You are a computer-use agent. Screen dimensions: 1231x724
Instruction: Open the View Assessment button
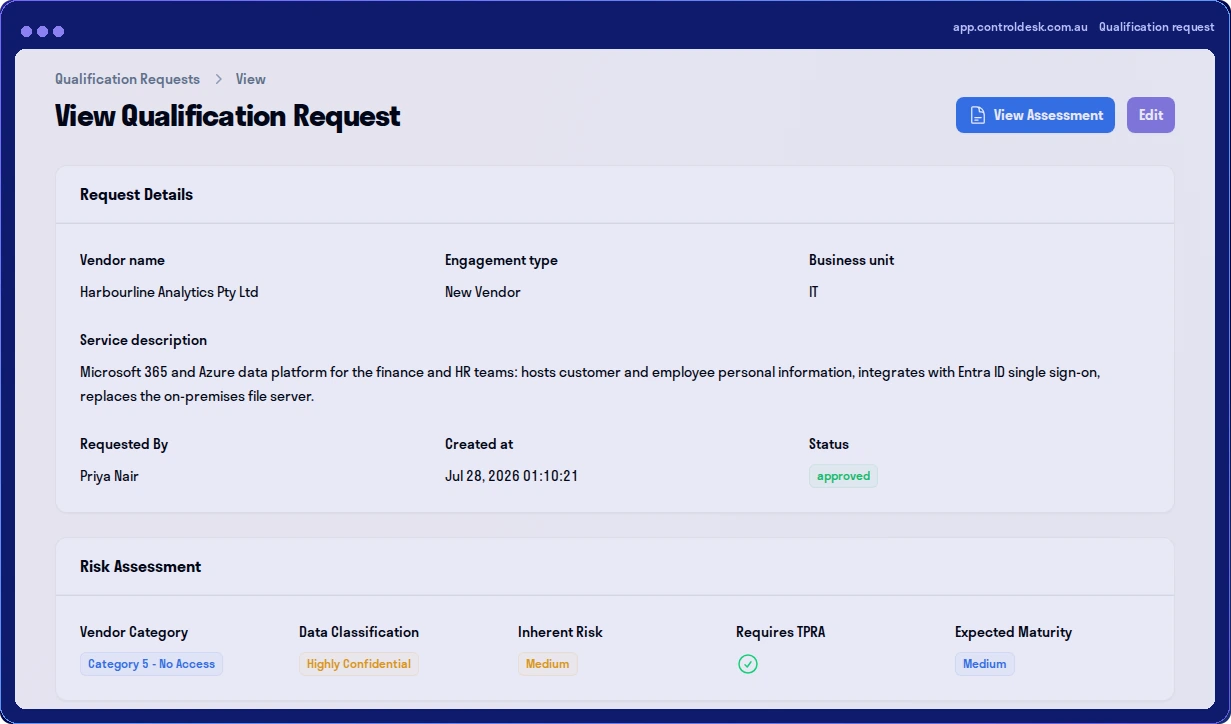(1035, 115)
